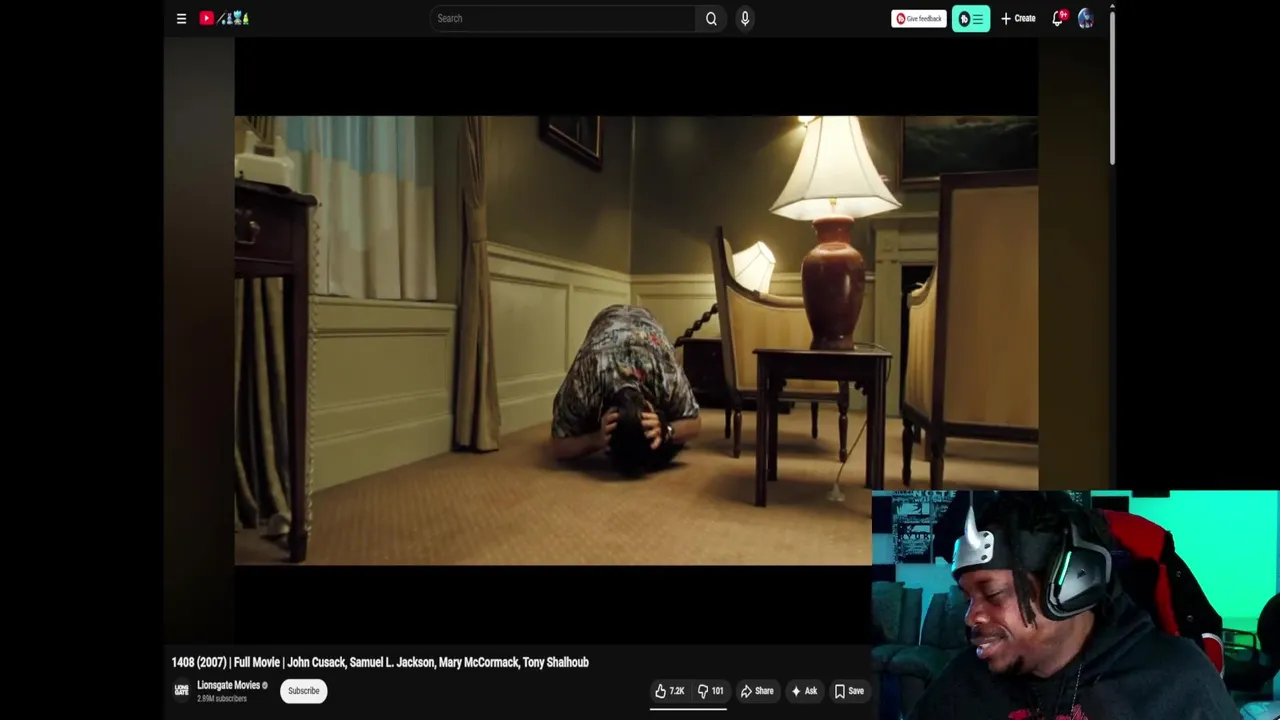Viewport: 1280px width, 720px height.
Task: Open the account avatar menu
Action: tap(1086, 18)
